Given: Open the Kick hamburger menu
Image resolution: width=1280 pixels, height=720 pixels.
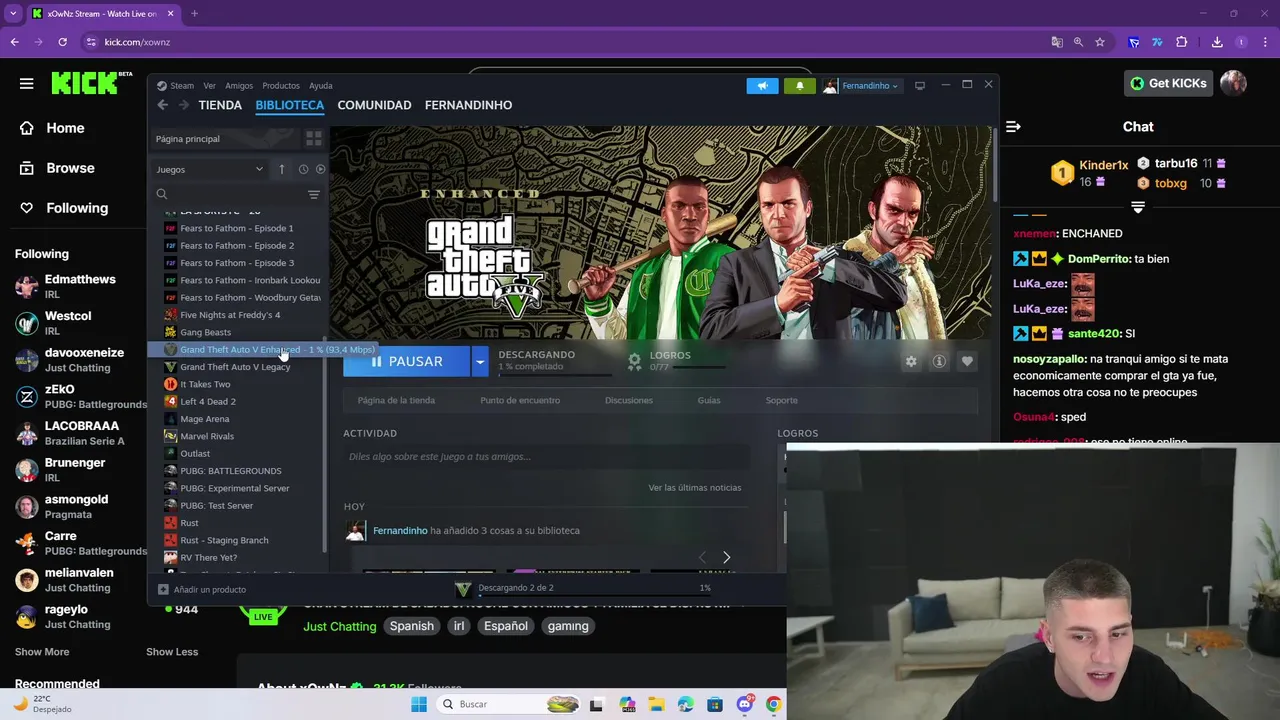Looking at the screenshot, I should (x=26, y=83).
